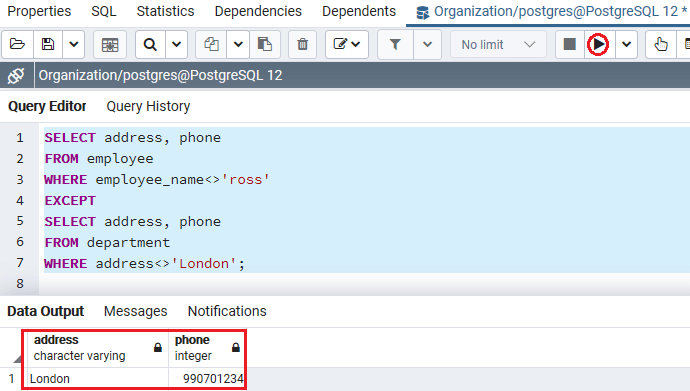Click 'FROM department' on line 6
Image resolution: width=690 pixels, height=391 pixels.
pos(107,242)
